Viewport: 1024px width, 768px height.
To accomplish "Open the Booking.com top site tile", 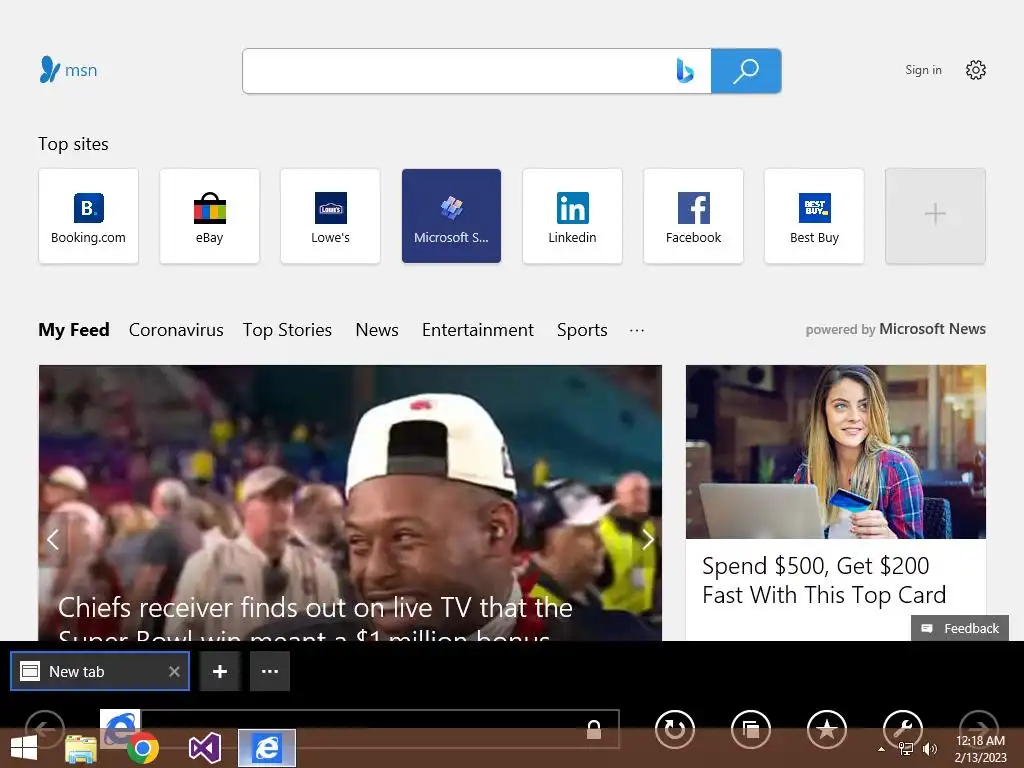I will pyautogui.click(x=88, y=216).
